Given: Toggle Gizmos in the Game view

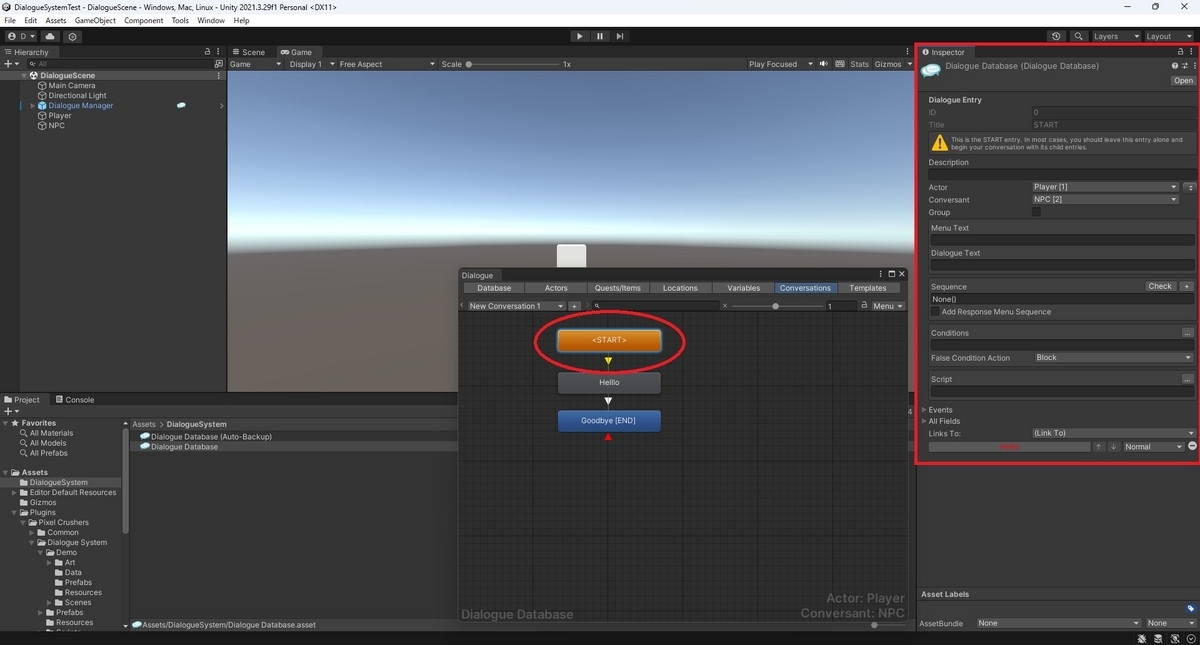Looking at the screenshot, I should coord(887,64).
